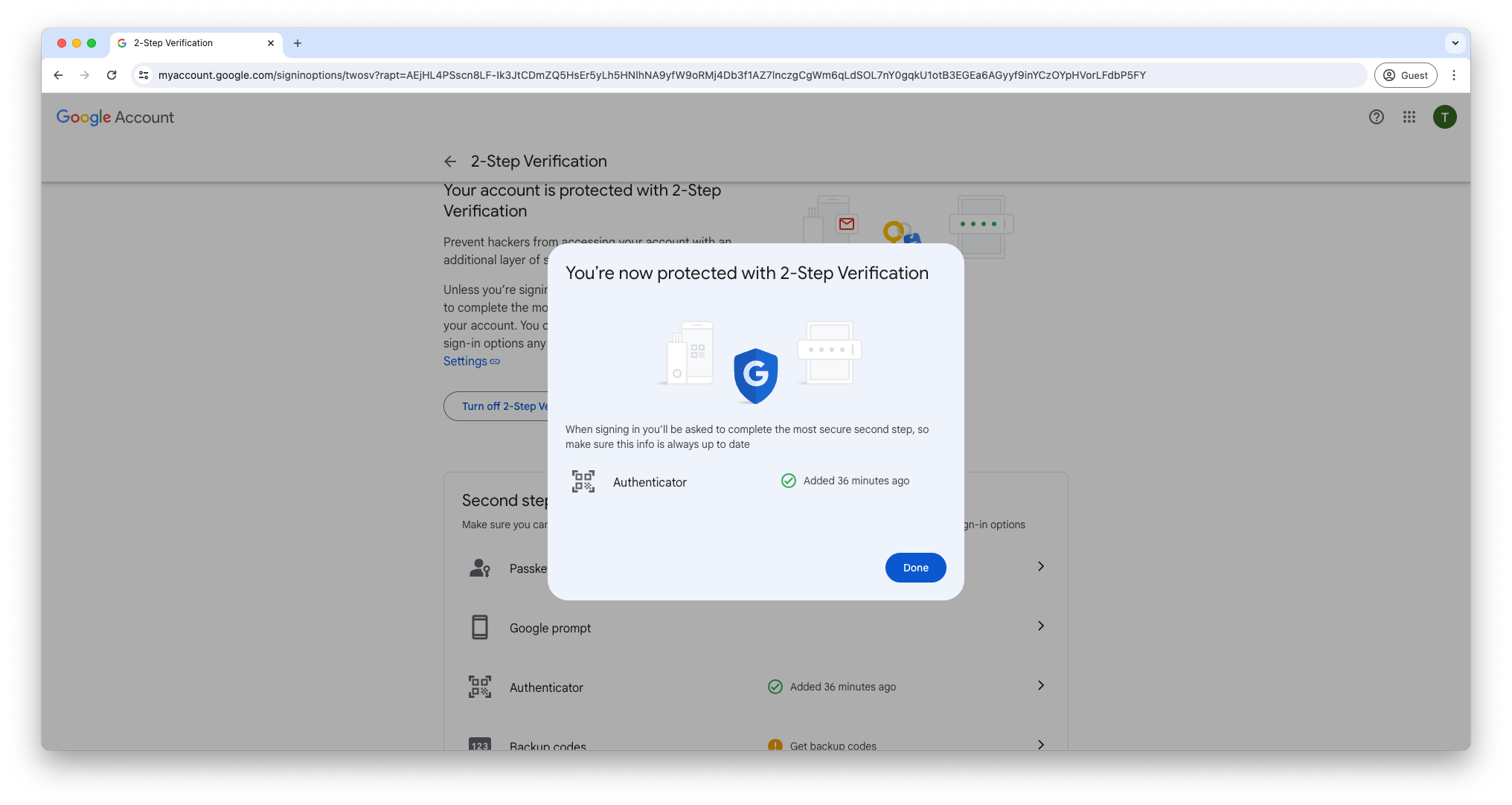Click the browser back arrow
This screenshot has width=1512, height=805.
(58, 75)
